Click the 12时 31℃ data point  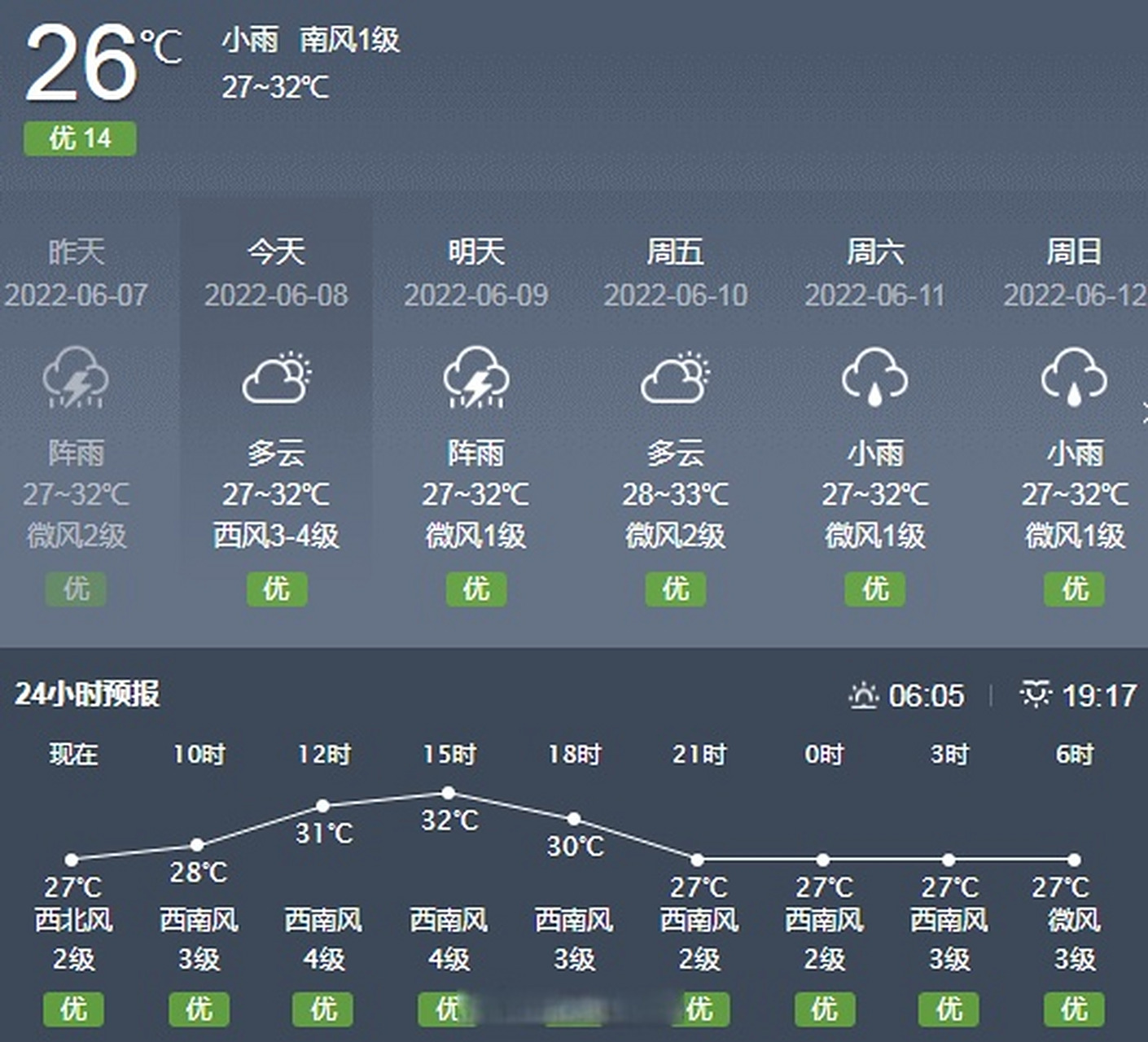click(x=322, y=806)
